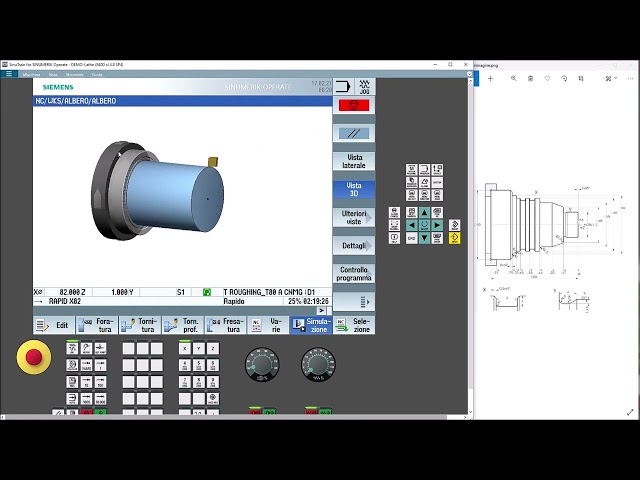Screen dimensions: 640x480
Task: Click the CUSTOM key
Action: point(437,182)
